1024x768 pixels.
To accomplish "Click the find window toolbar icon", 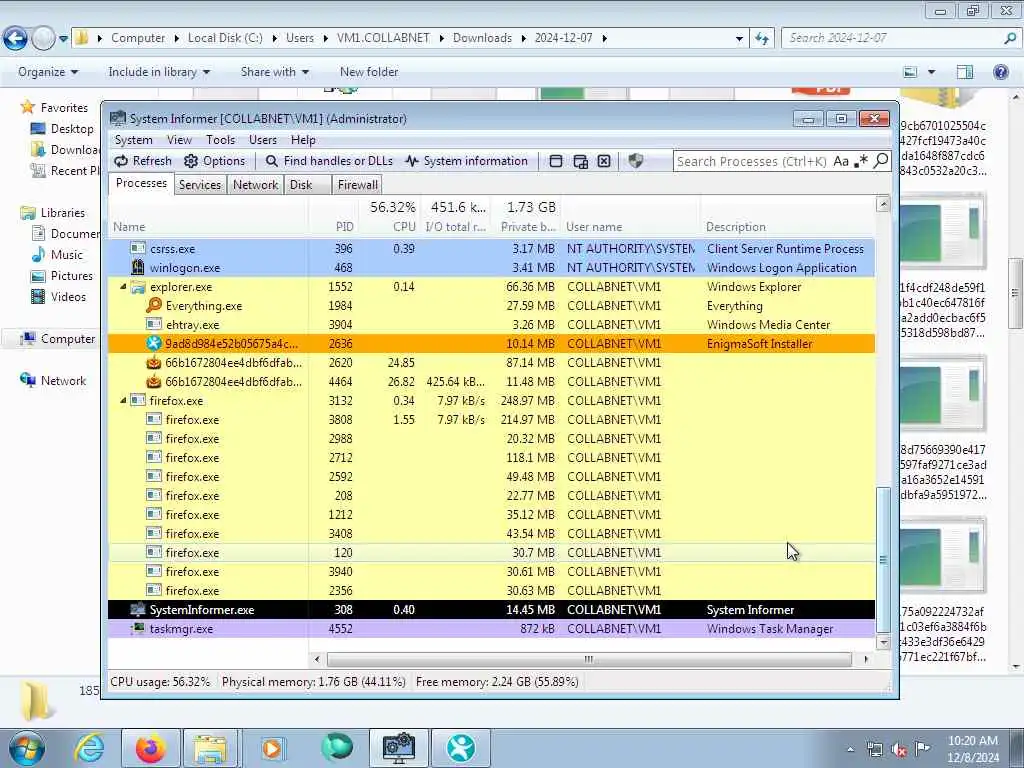I will coord(556,161).
